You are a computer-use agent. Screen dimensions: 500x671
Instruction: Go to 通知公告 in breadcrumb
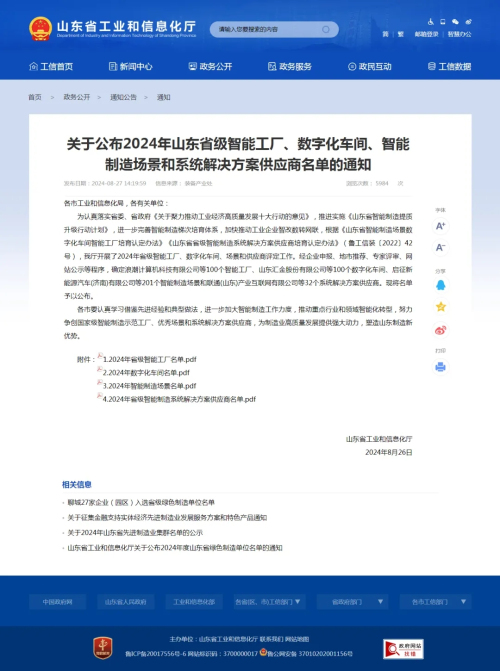coord(123,97)
